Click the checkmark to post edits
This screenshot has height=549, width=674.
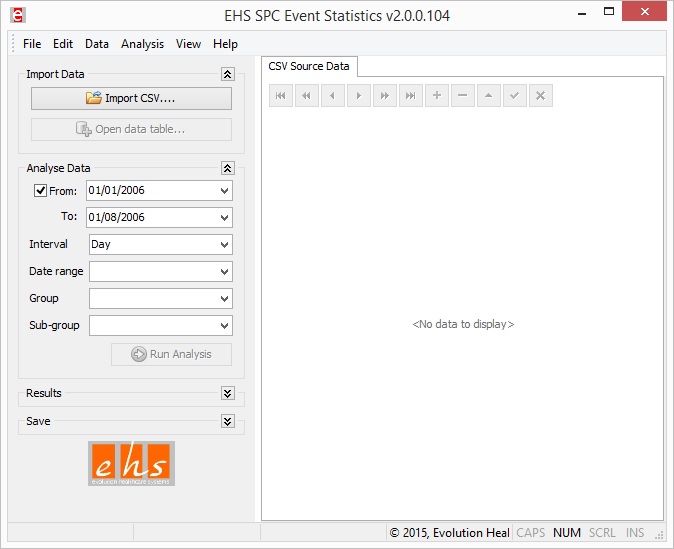(514, 96)
